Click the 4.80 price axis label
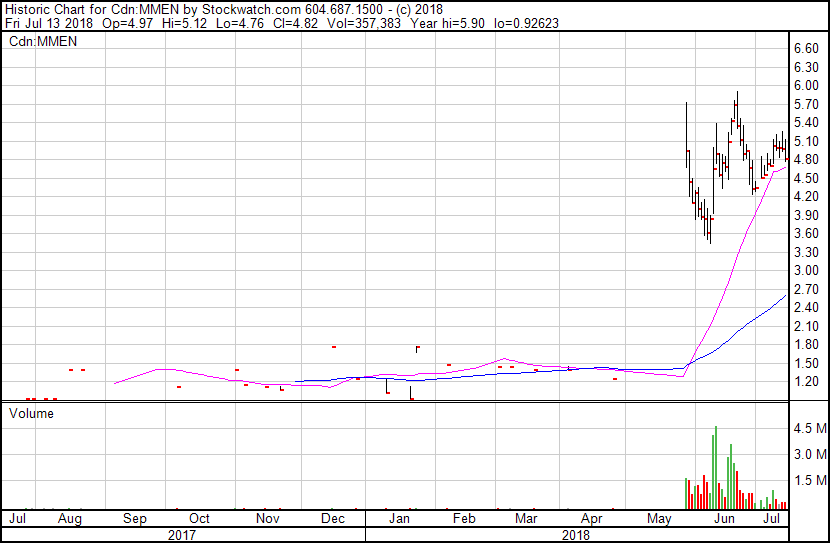 coord(806,160)
